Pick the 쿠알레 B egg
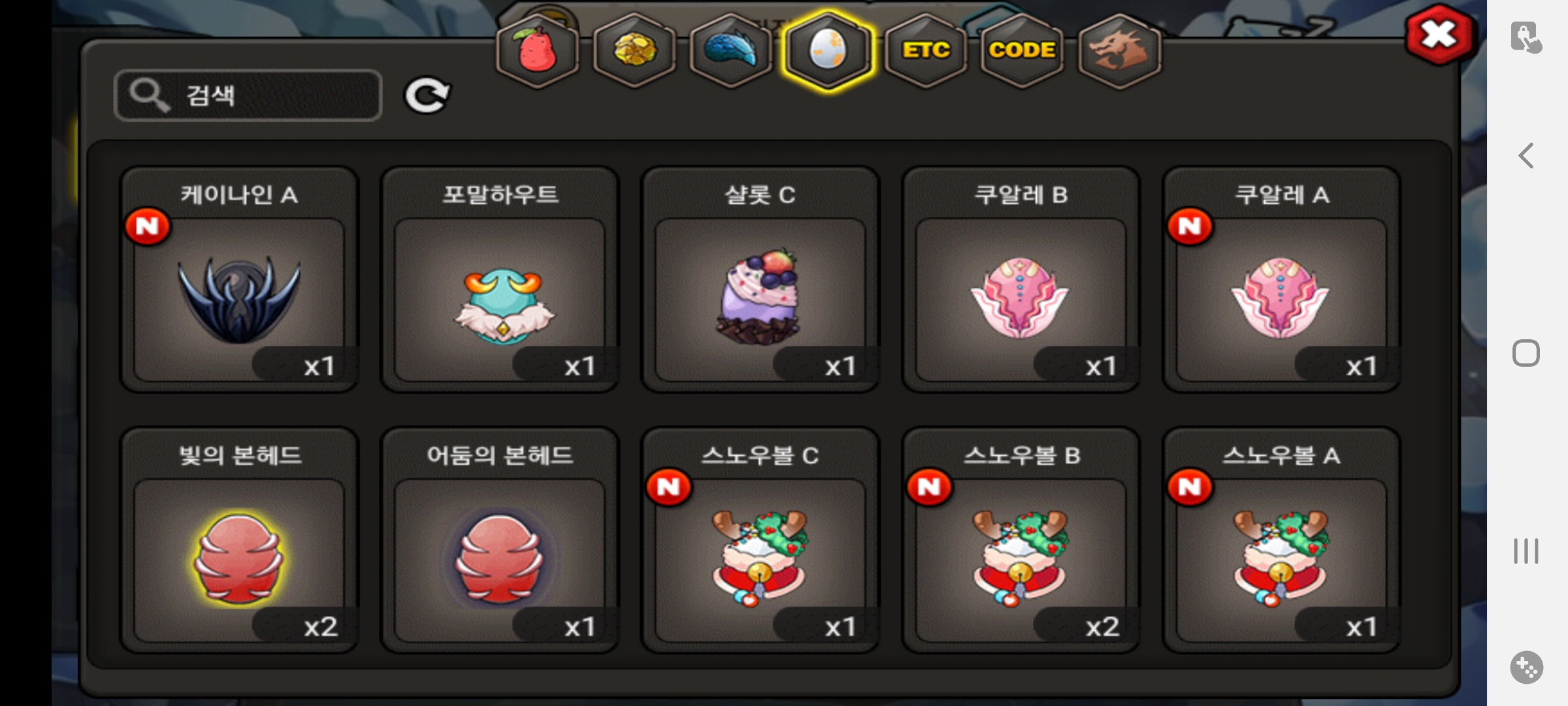The height and width of the screenshot is (706, 1568). 1021,280
